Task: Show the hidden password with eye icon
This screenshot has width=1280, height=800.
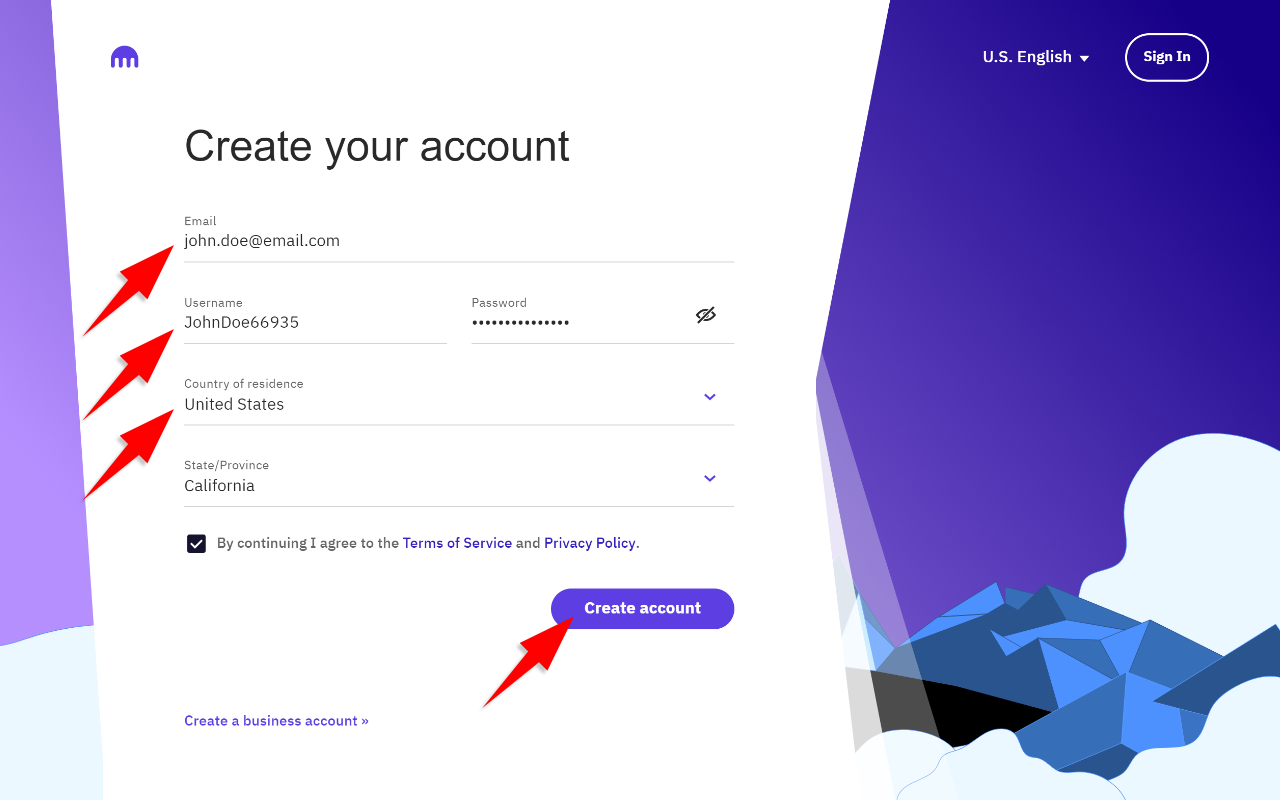Action: tap(706, 315)
